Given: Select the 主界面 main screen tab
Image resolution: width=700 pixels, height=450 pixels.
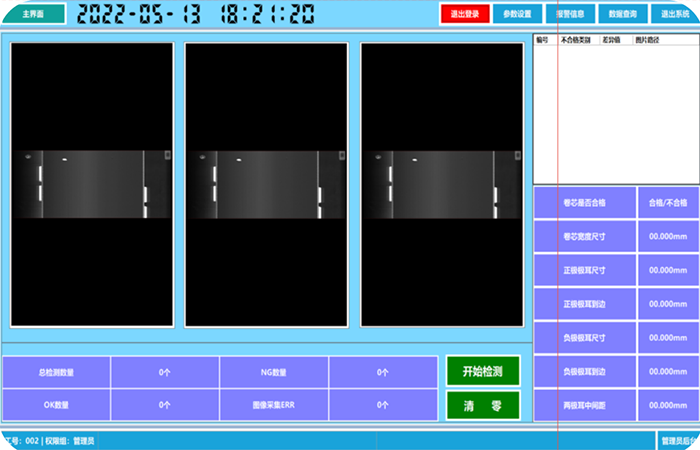Looking at the screenshot, I should point(34,14).
